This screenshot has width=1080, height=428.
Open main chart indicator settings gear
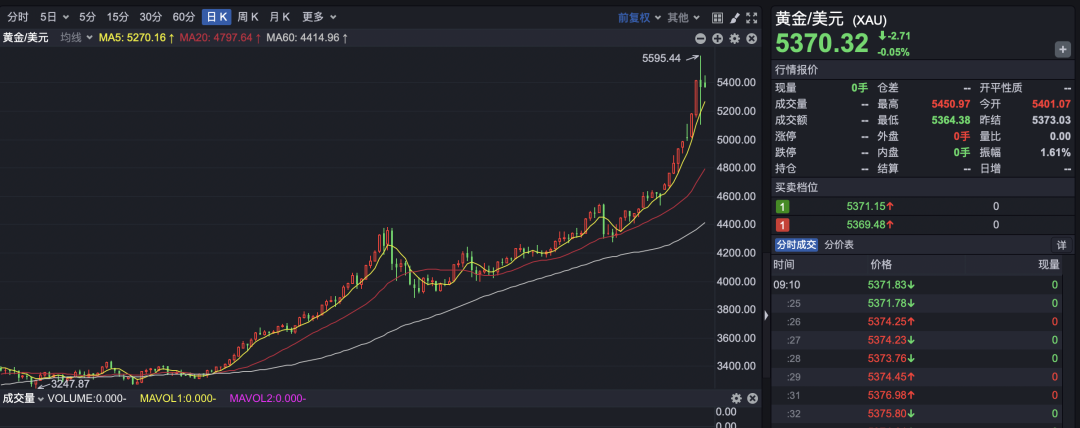point(734,38)
